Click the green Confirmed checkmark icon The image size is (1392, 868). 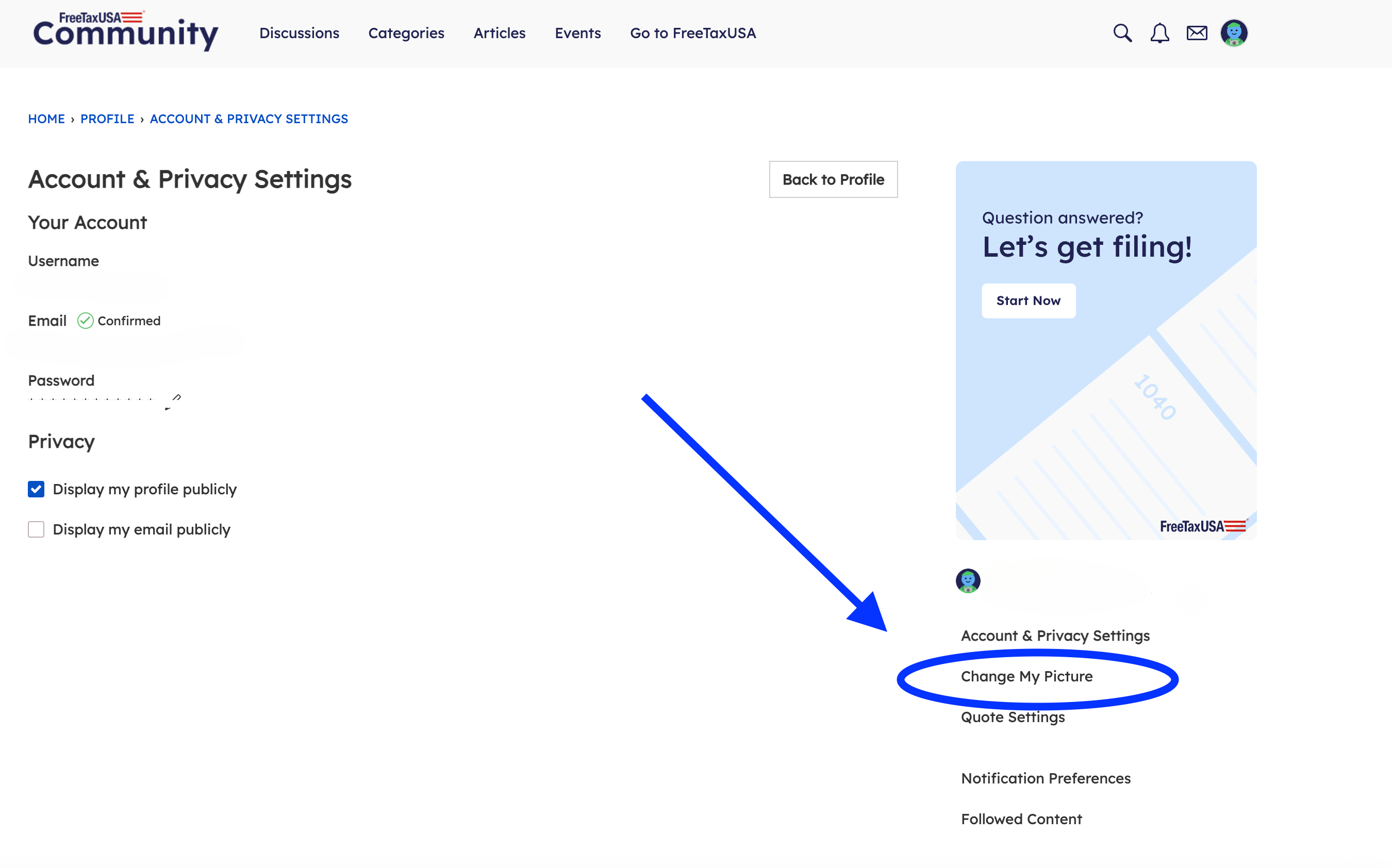coord(86,320)
